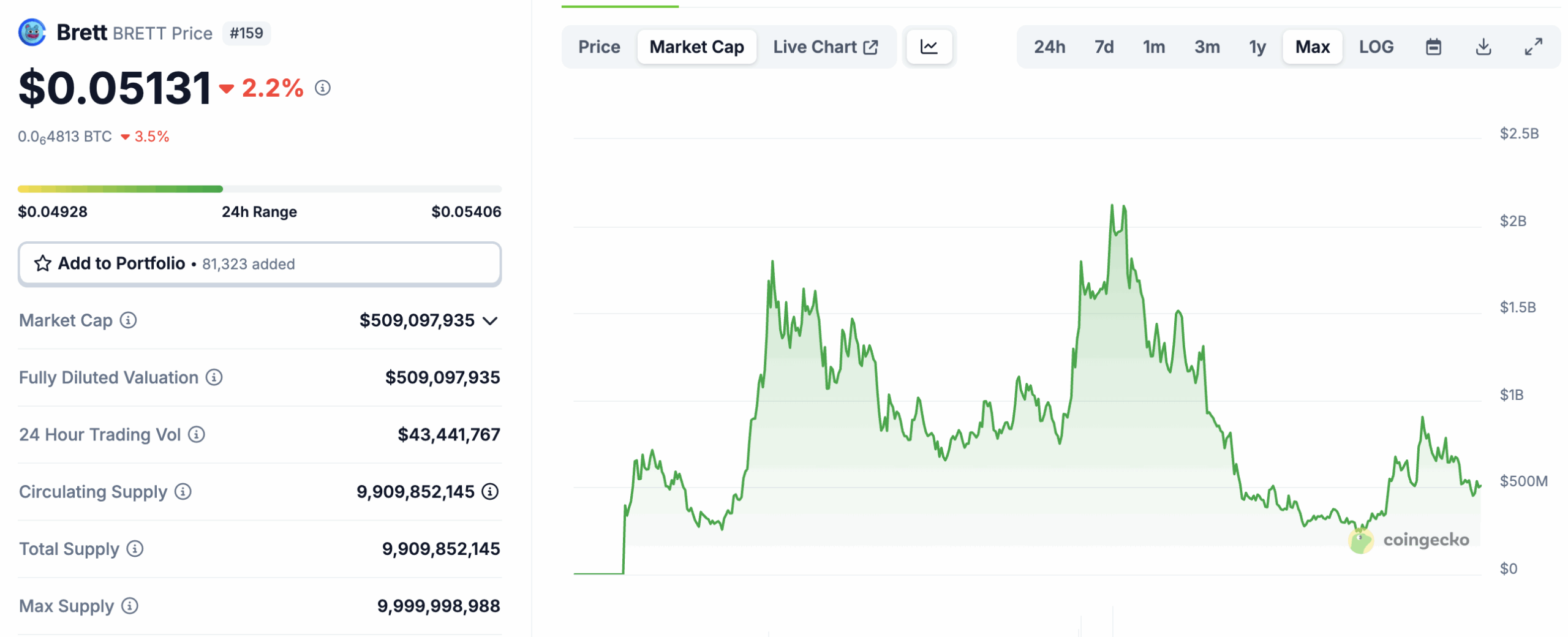Click external link icon on Live Chart
The image size is (1568, 637).
(x=870, y=47)
